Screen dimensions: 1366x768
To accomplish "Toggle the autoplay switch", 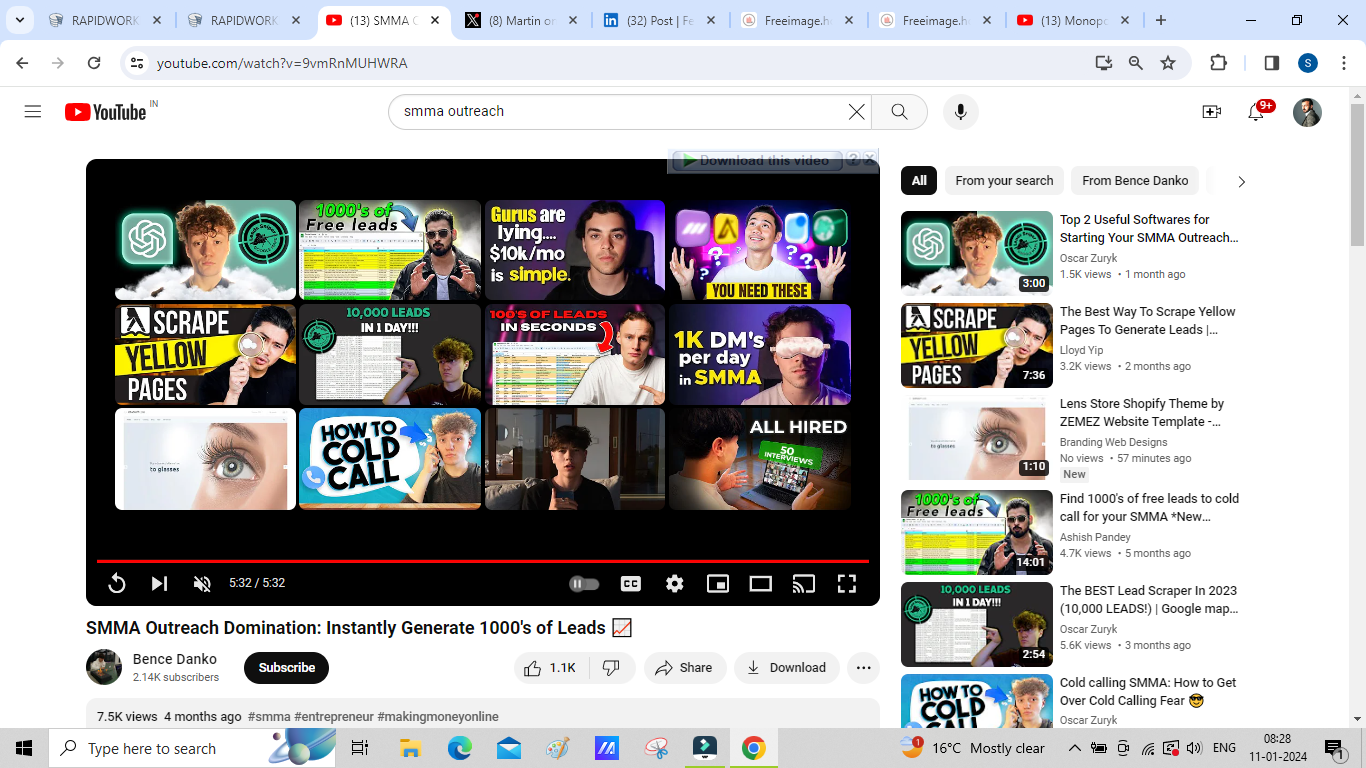I will click(x=584, y=583).
